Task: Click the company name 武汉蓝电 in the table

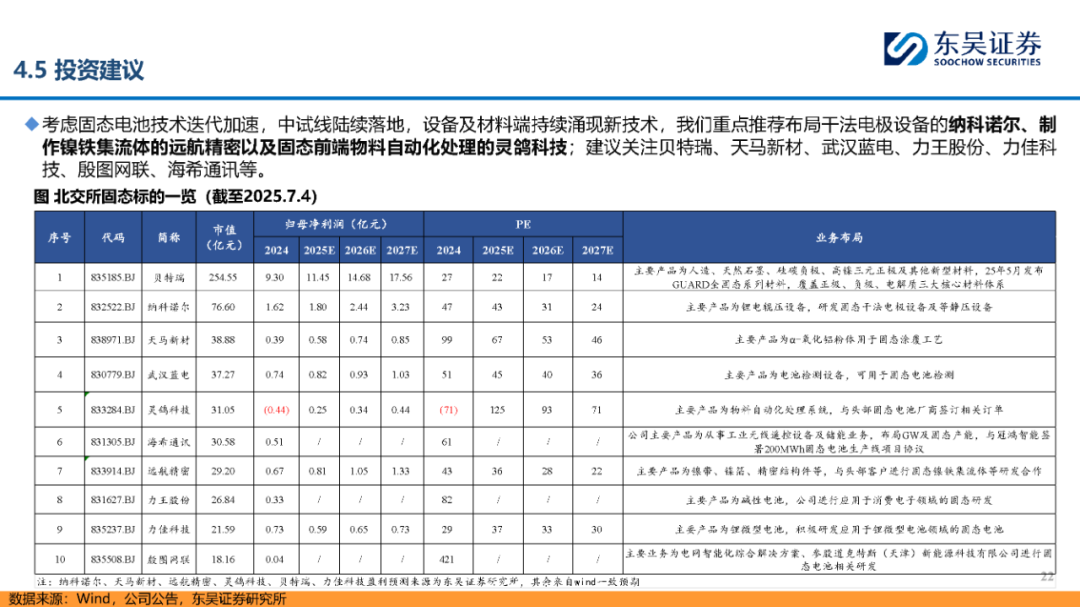Action: [x=169, y=375]
